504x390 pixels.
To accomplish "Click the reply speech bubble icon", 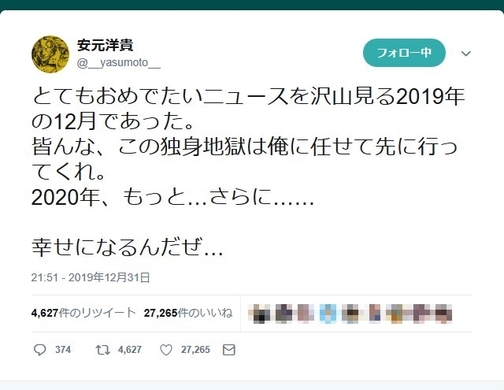I will click(40, 350).
